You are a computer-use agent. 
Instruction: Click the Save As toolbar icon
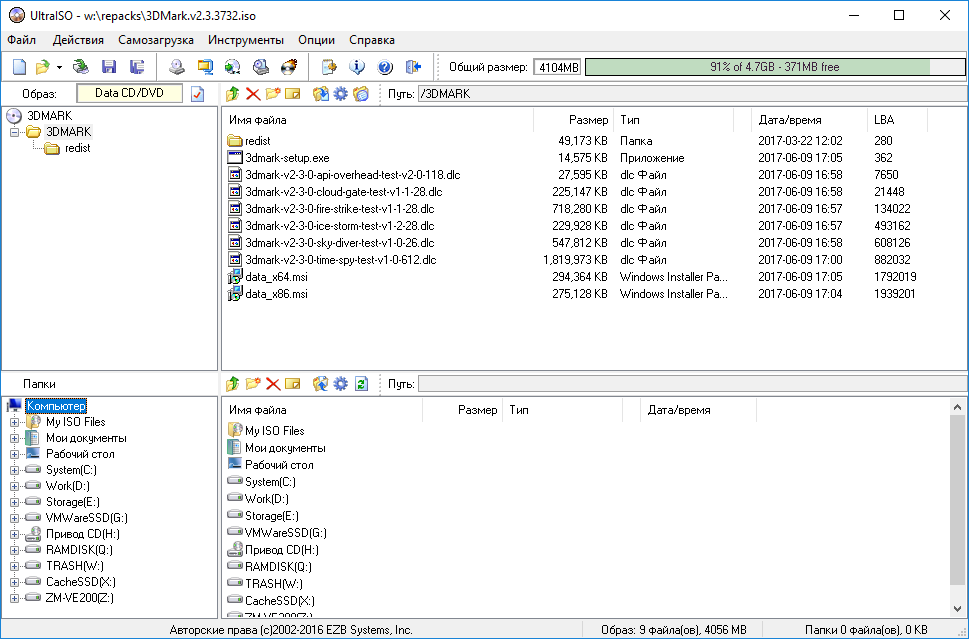[x=137, y=67]
